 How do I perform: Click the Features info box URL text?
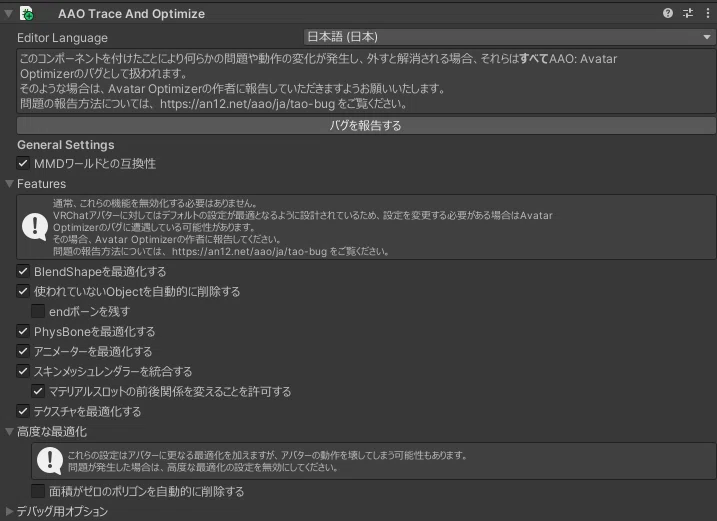249,251
